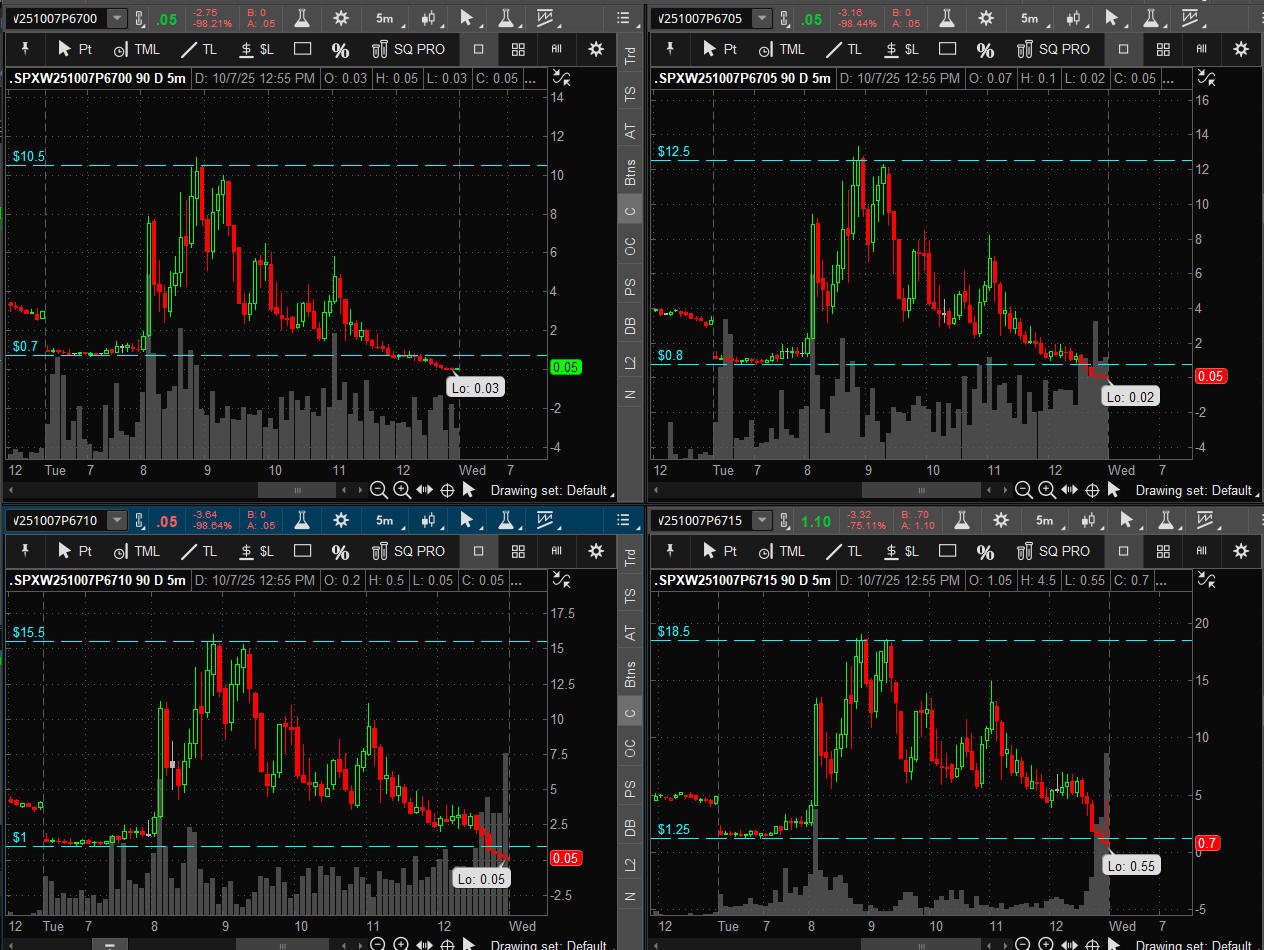Open the L2 side tab
Viewport: 1264px width, 950px height.
[630, 363]
